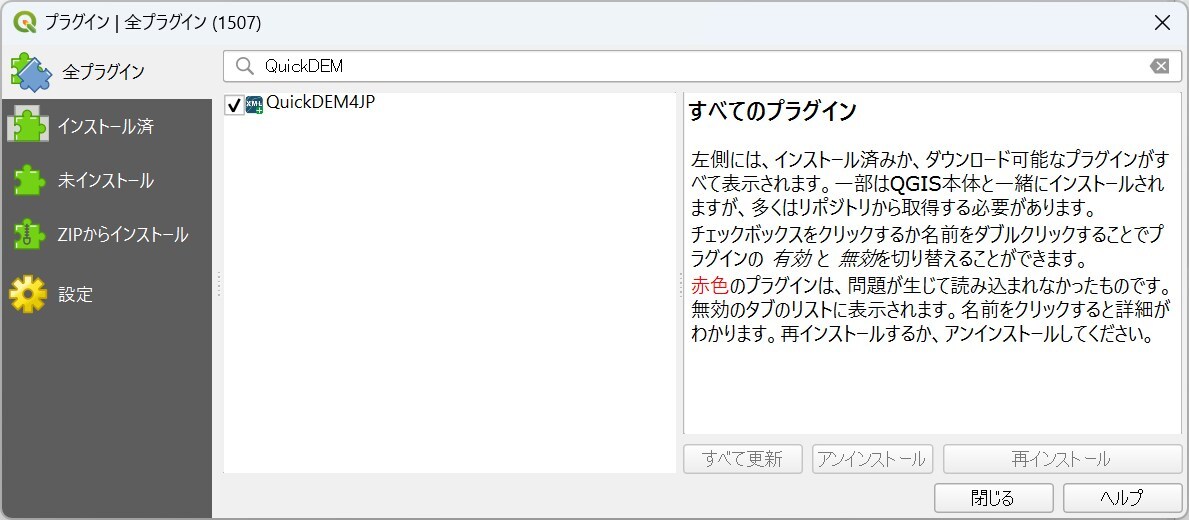Open ヘルプ for plugin manager
The image size is (1189, 520).
tap(1122, 498)
